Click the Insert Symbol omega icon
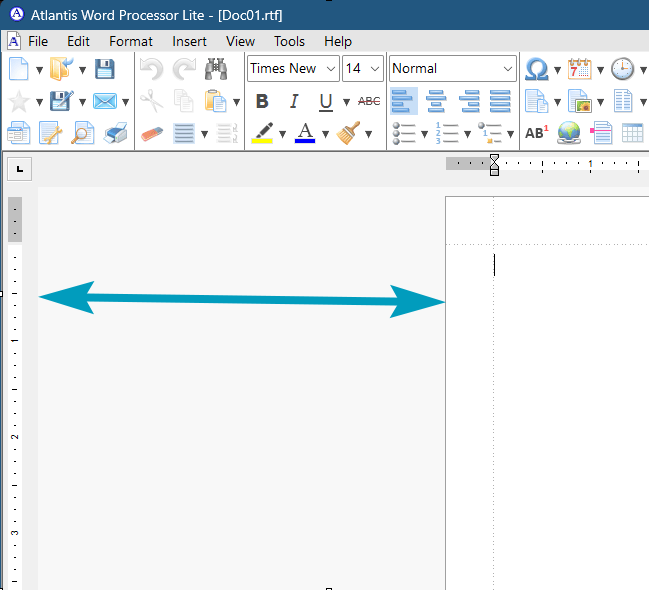The width and height of the screenshot is (649, 590). pyautogui.click(x=537, y=69)
